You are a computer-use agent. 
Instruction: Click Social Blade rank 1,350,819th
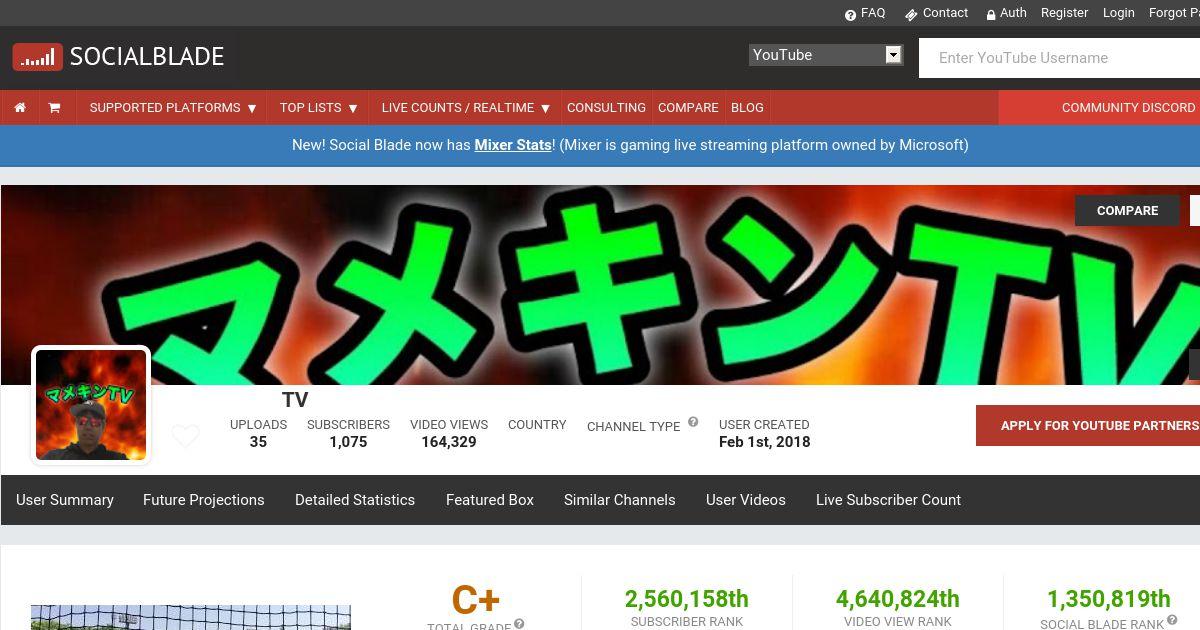click(x=1109, y=599)
